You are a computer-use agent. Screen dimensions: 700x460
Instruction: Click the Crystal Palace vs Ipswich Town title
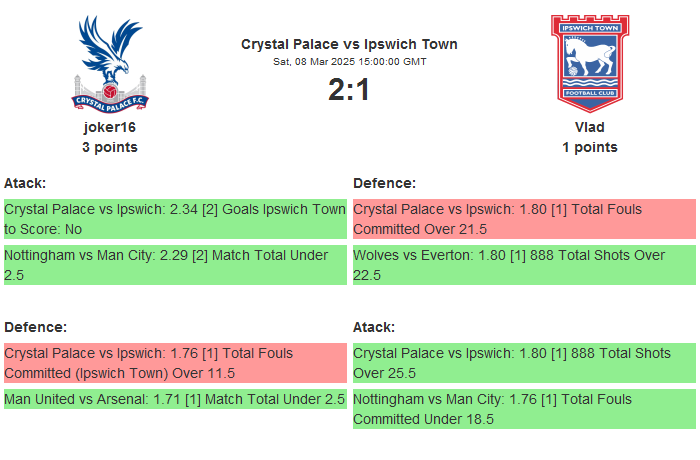click(349, 44)
